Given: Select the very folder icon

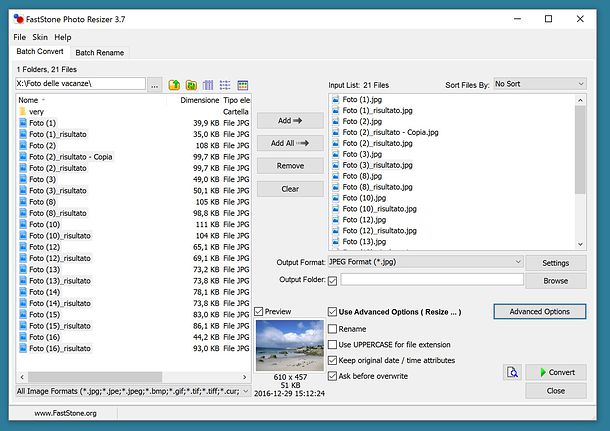Looking at the screenshot, I should pos(23,112).
